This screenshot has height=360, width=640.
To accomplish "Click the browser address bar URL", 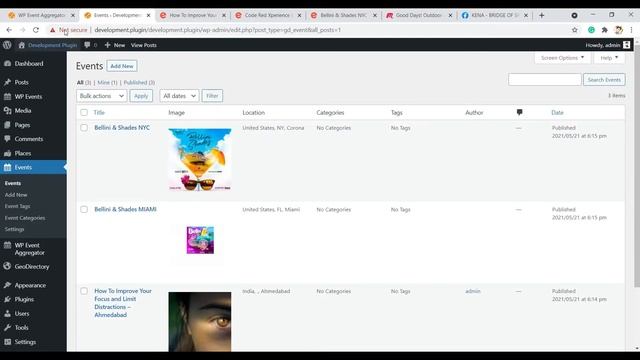I will (217, 30).
